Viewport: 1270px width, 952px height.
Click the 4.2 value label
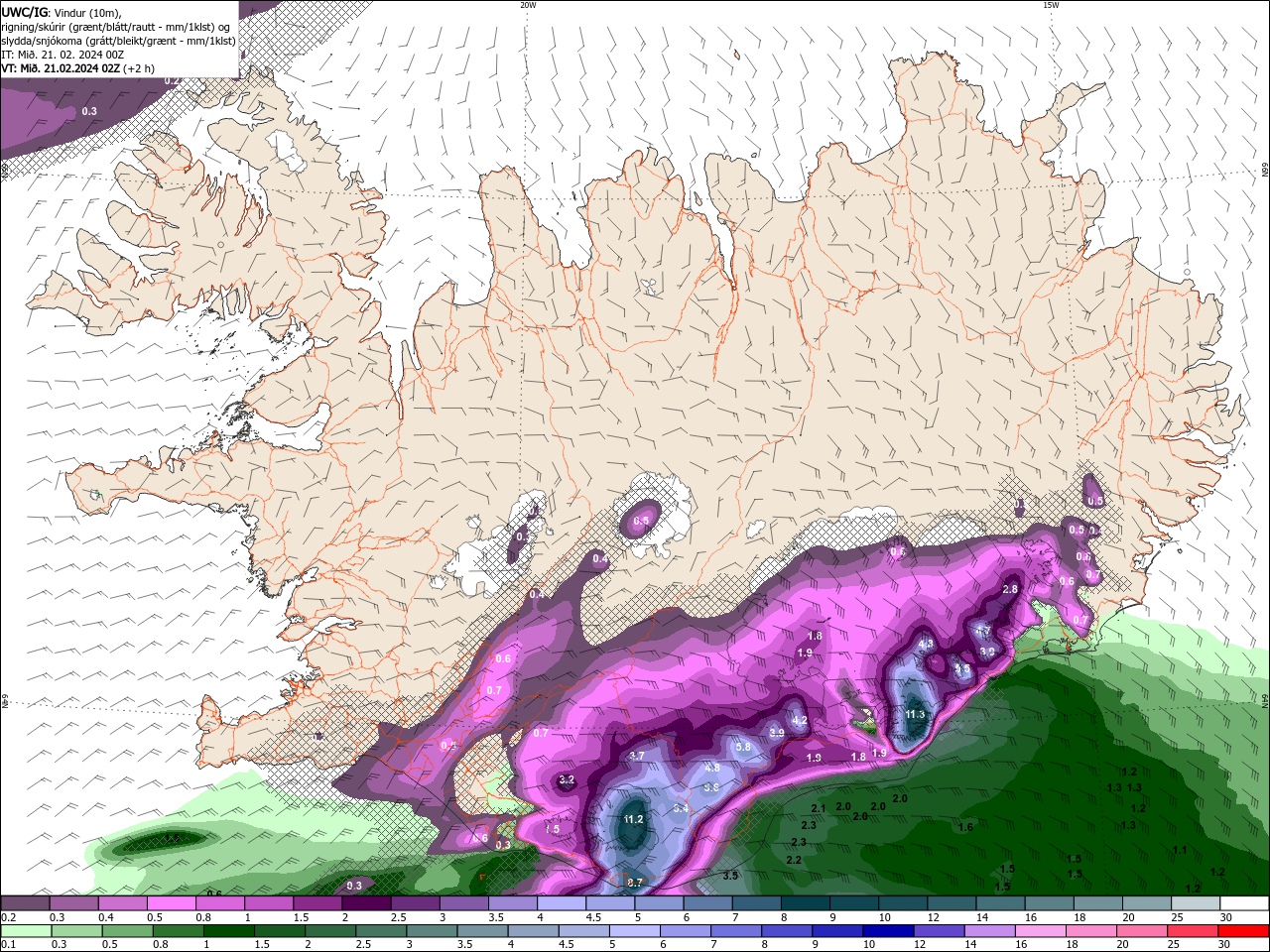pos(800,720)
